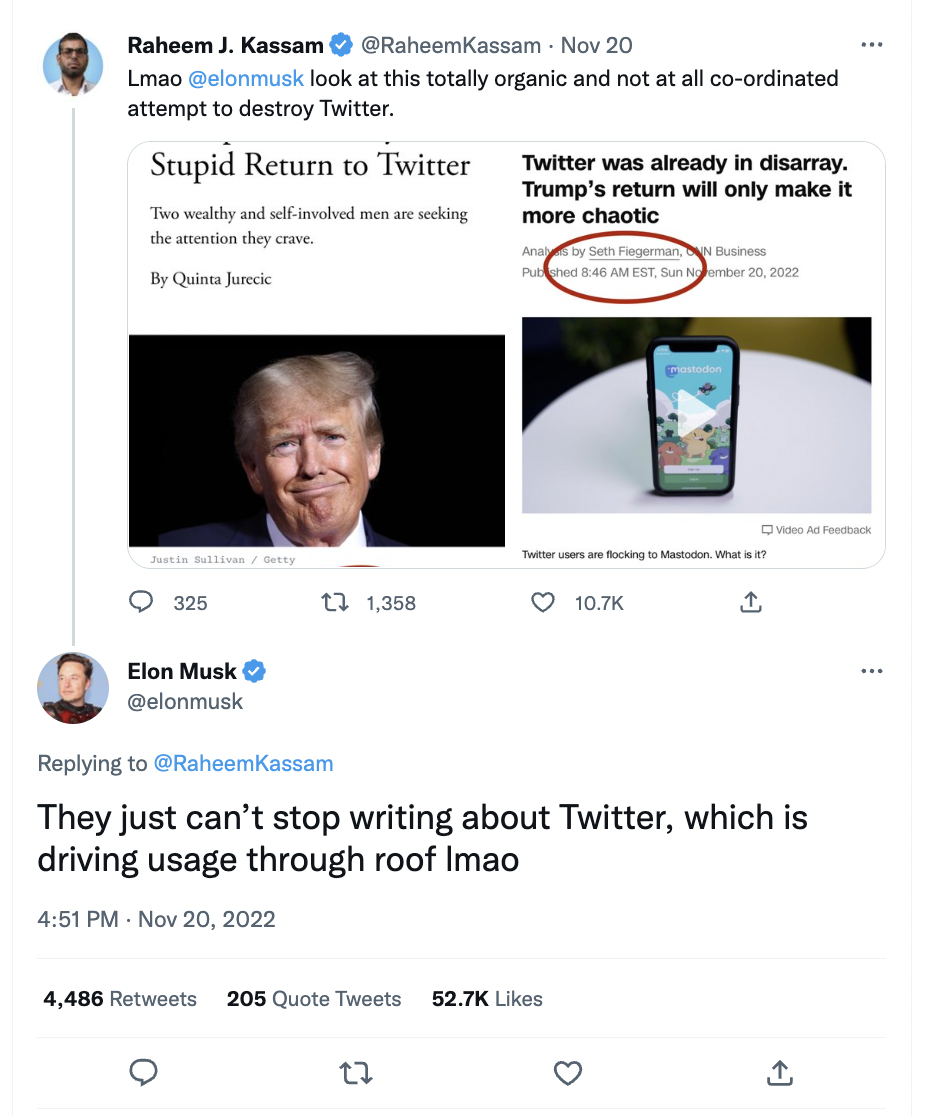
Task: Click the Nov 20 tweet date
Action: pyautogui.click(x=596, y=45)
